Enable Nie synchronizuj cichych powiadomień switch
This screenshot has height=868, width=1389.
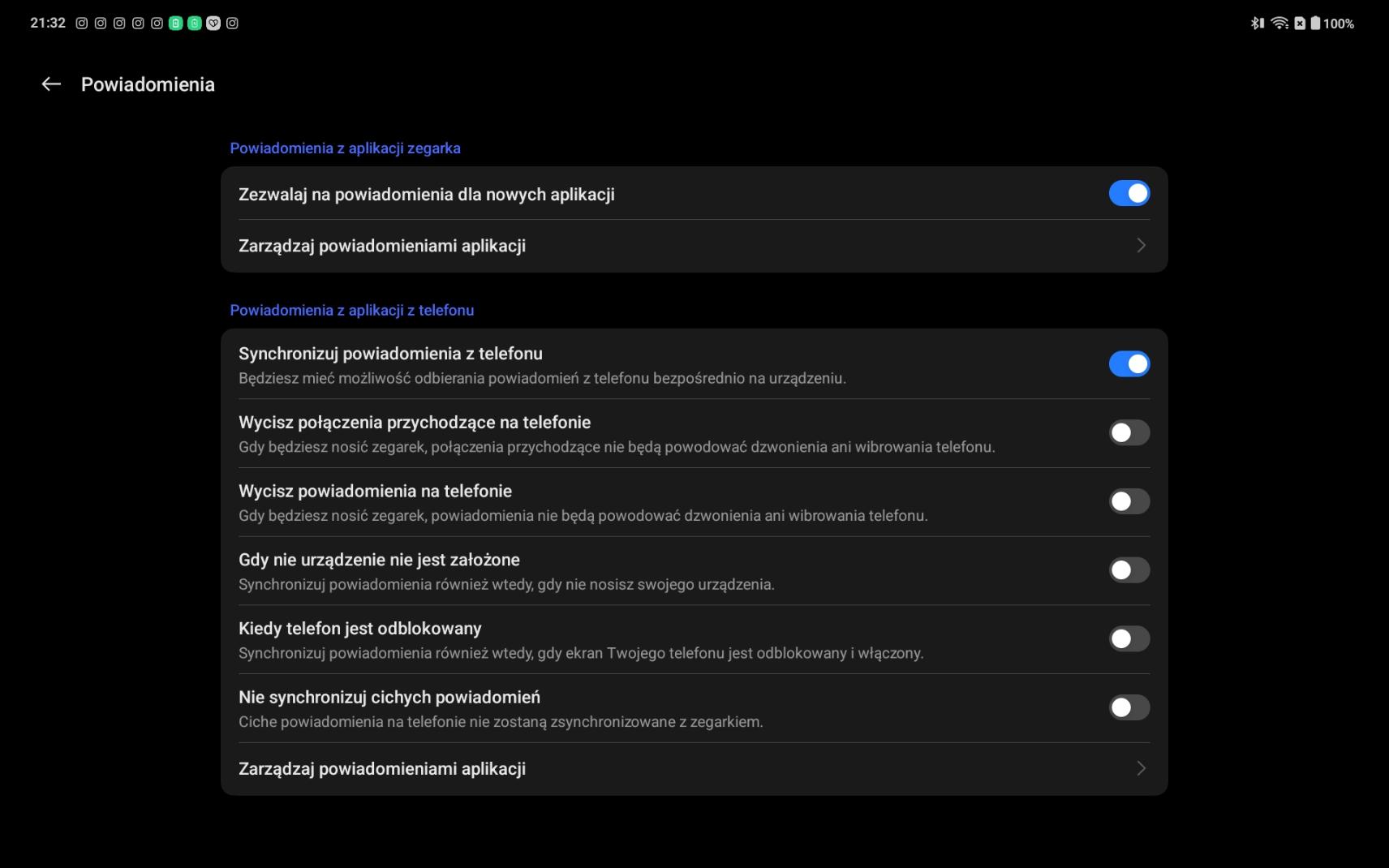coord(1129,707)
